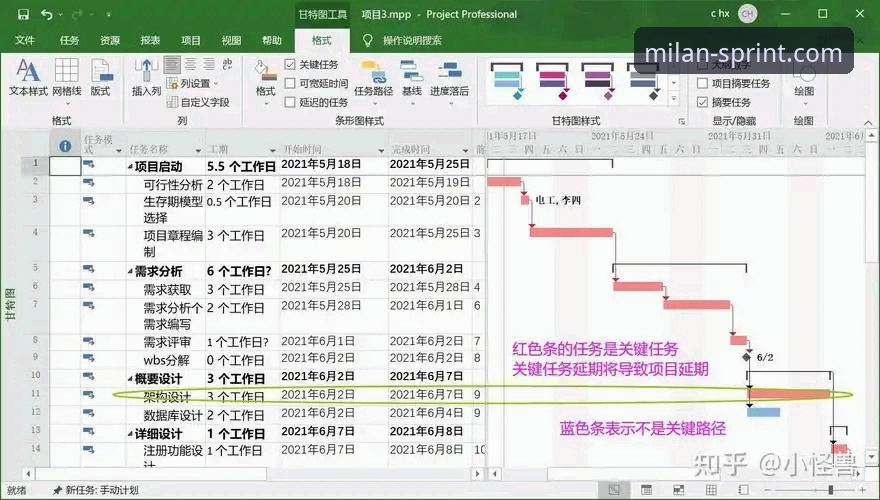
Task: Switch to the 资源 ribbon tab
Action: point(109,40)
